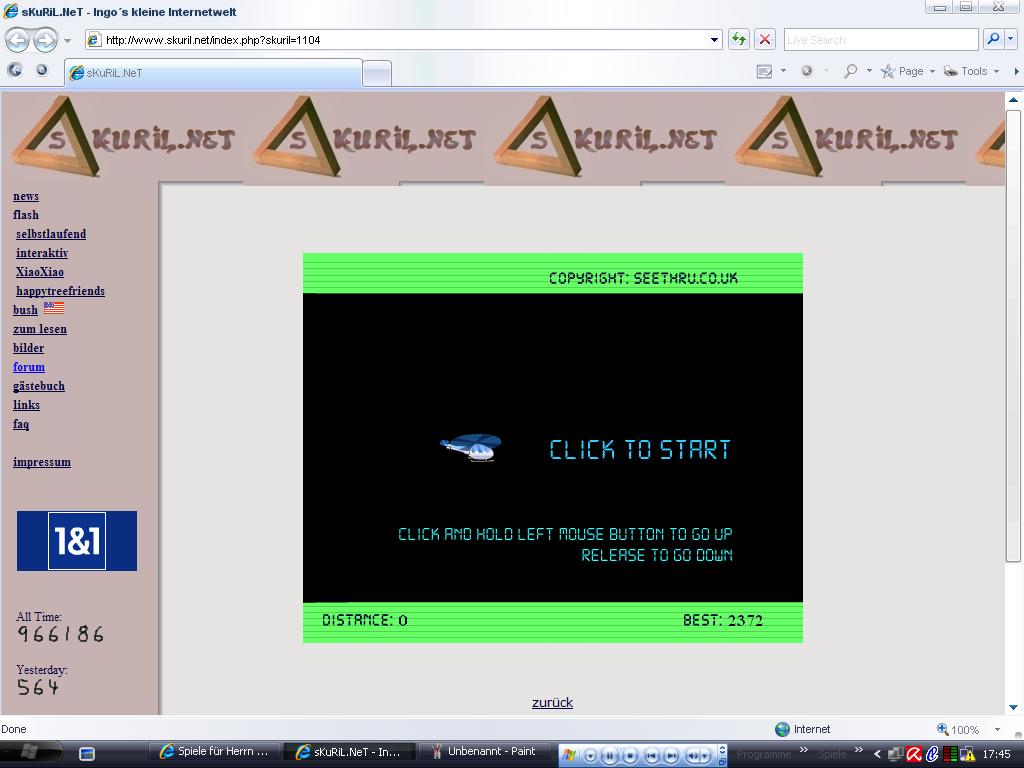Open the Page menu
The width and height of the screenshot is (1024, 768).
click(908, 71)
